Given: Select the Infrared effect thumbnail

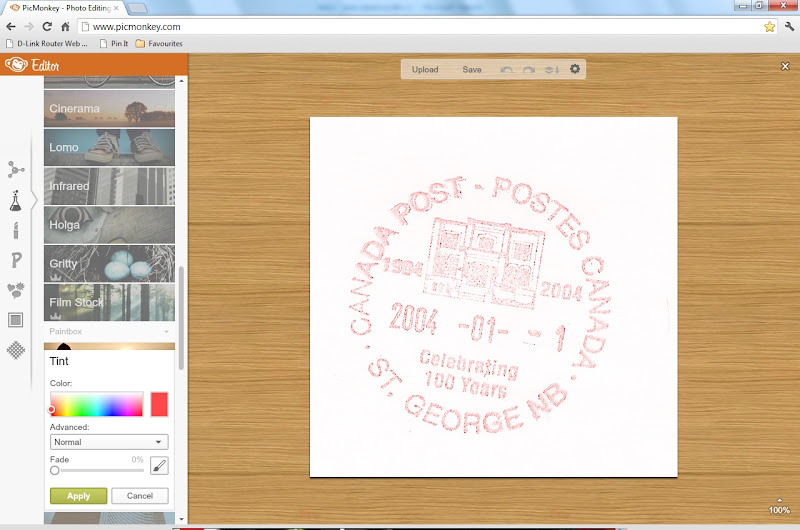Looking at the screenshot, I should 109,186.
